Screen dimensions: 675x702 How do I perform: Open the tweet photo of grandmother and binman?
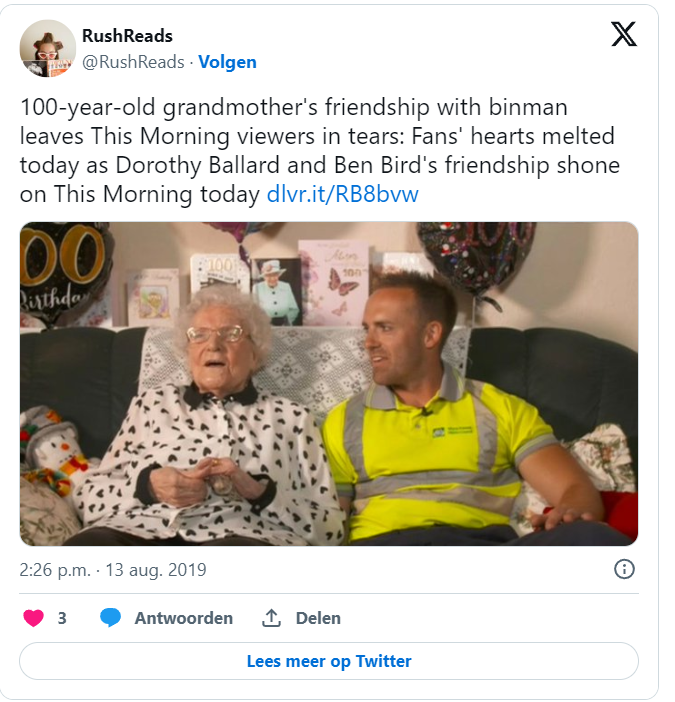click(x=329, y=384)
